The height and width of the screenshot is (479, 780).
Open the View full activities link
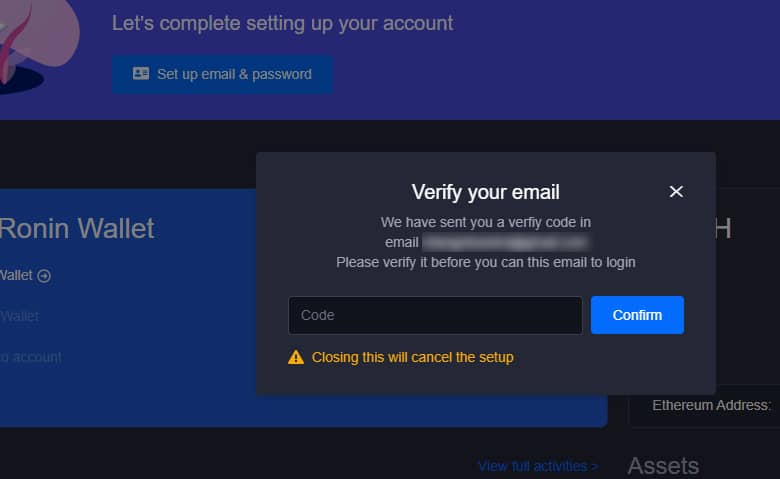coord(538,466)
